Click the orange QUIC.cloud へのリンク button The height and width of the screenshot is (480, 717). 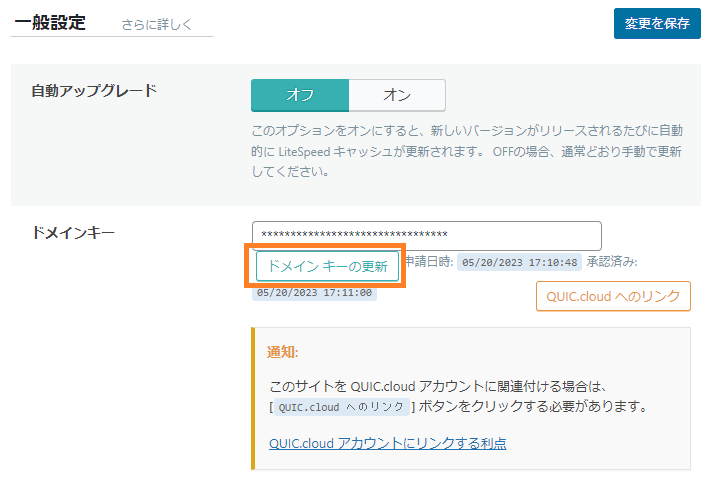[613, 295]
